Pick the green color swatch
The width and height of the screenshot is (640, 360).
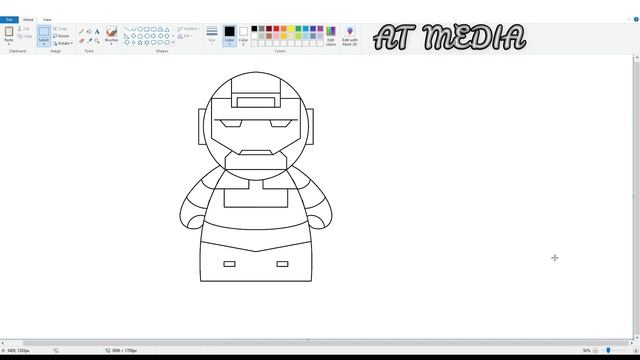pyautogui.click(x=298, y=29)
